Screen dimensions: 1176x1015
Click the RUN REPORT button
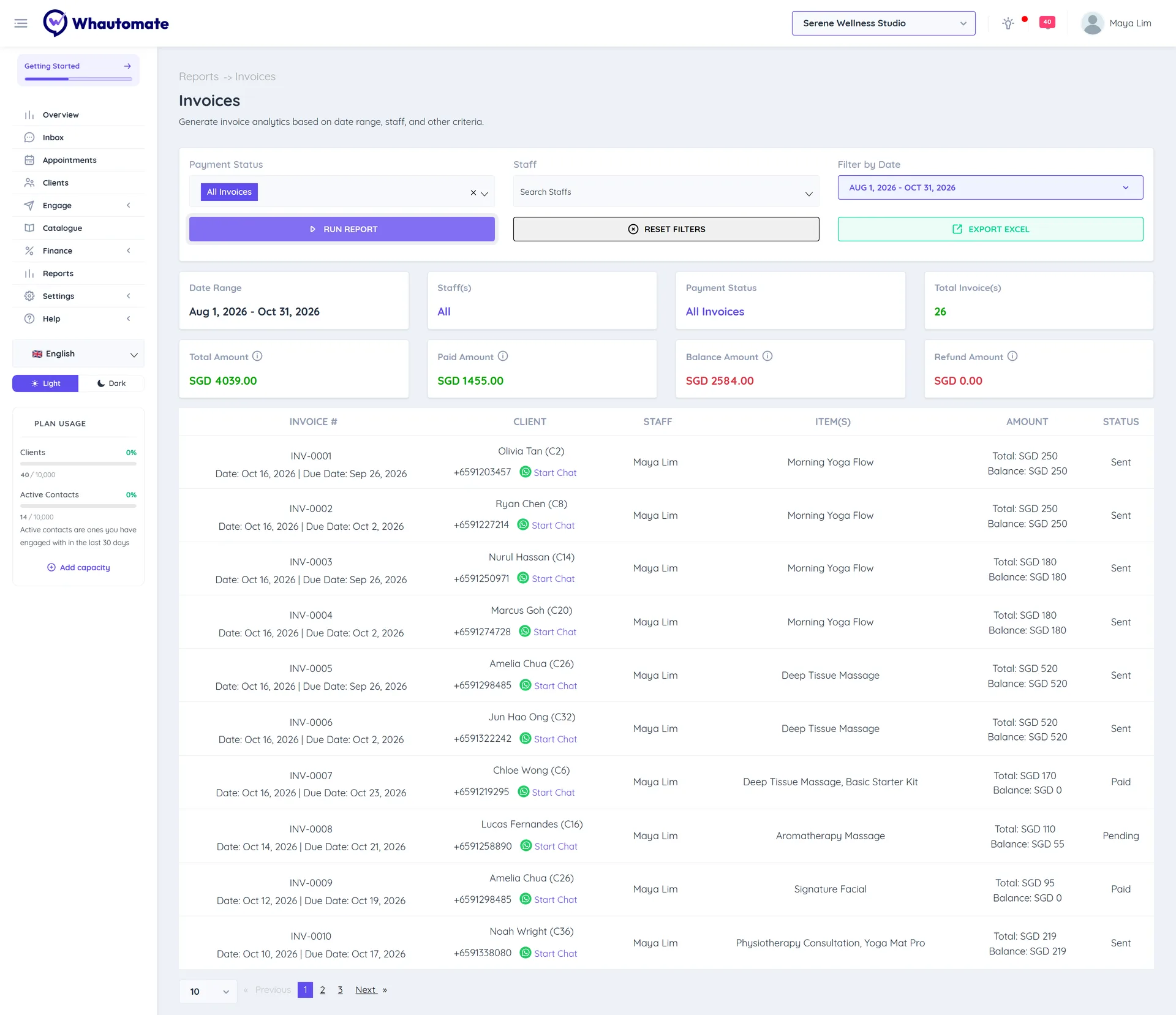point(342,229)
